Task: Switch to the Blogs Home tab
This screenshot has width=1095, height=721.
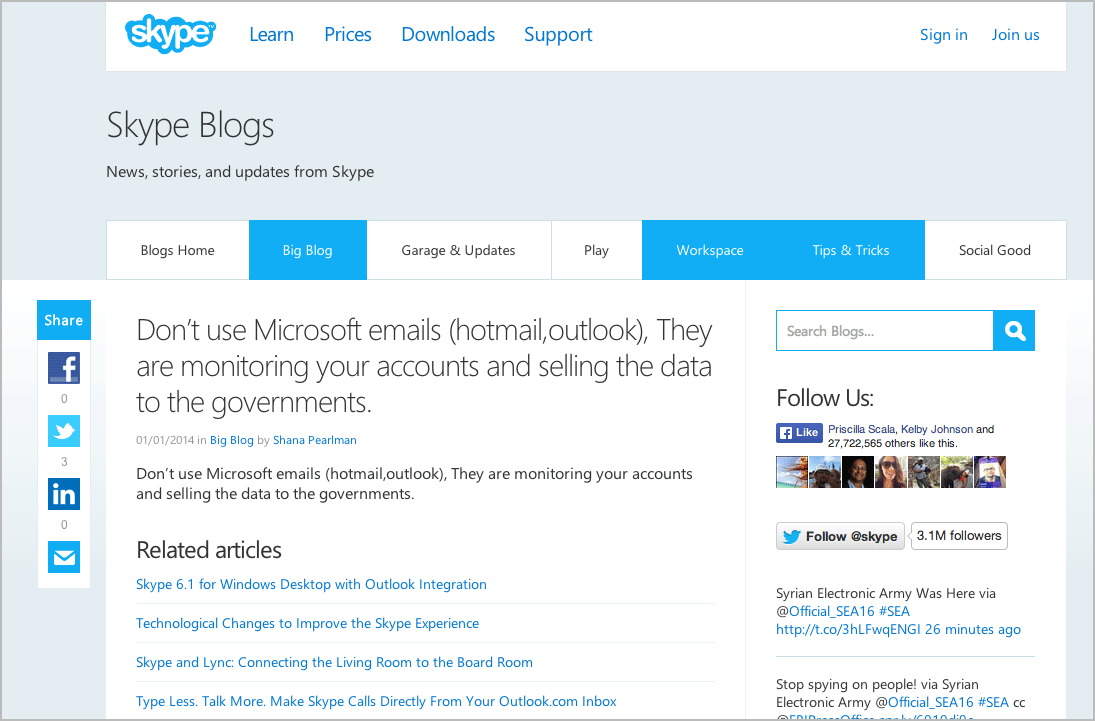Action: tap(177, 250)
